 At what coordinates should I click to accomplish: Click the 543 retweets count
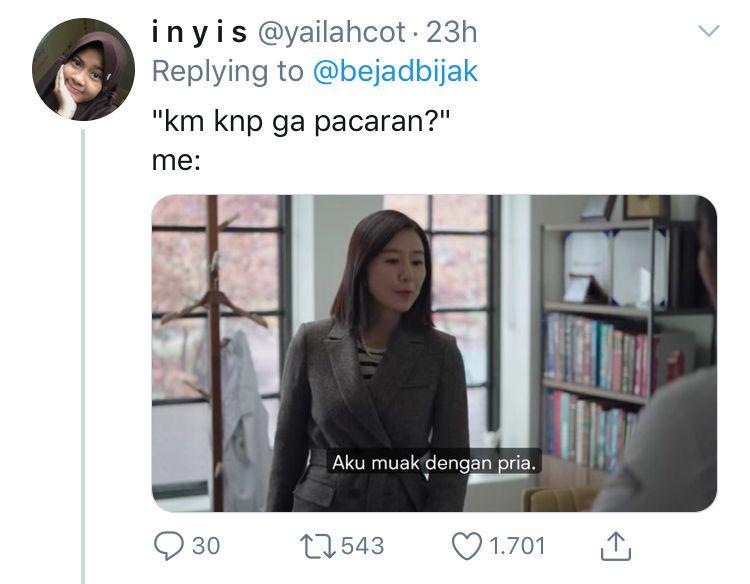(363, 546)
